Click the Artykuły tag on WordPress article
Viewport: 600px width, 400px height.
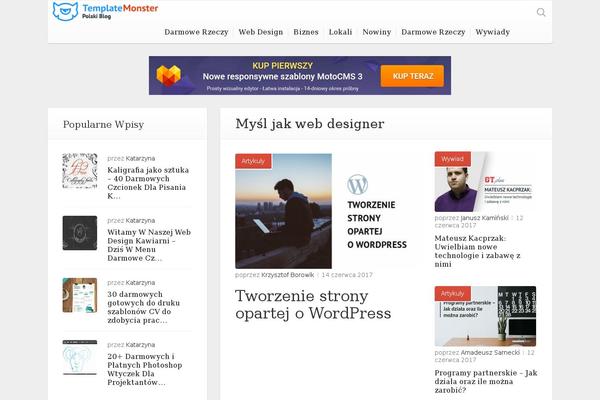pyautogui.click(x=253, y=161)
